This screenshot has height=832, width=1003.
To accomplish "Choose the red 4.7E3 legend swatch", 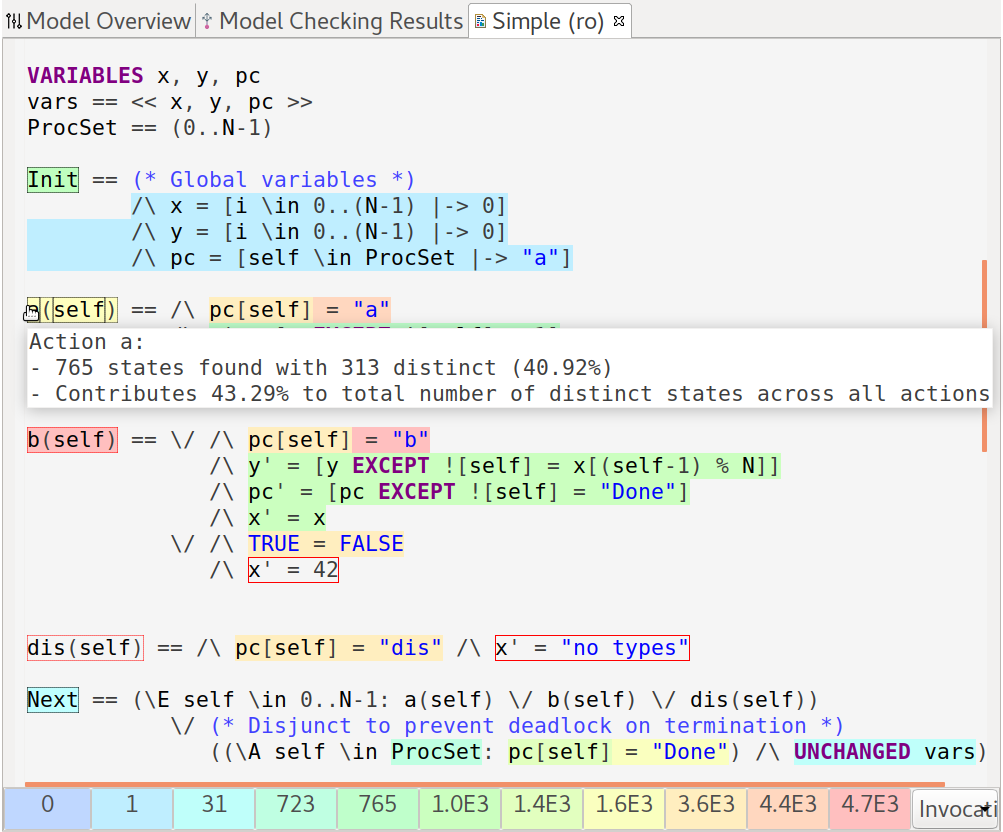I will (x=870, y=805).
